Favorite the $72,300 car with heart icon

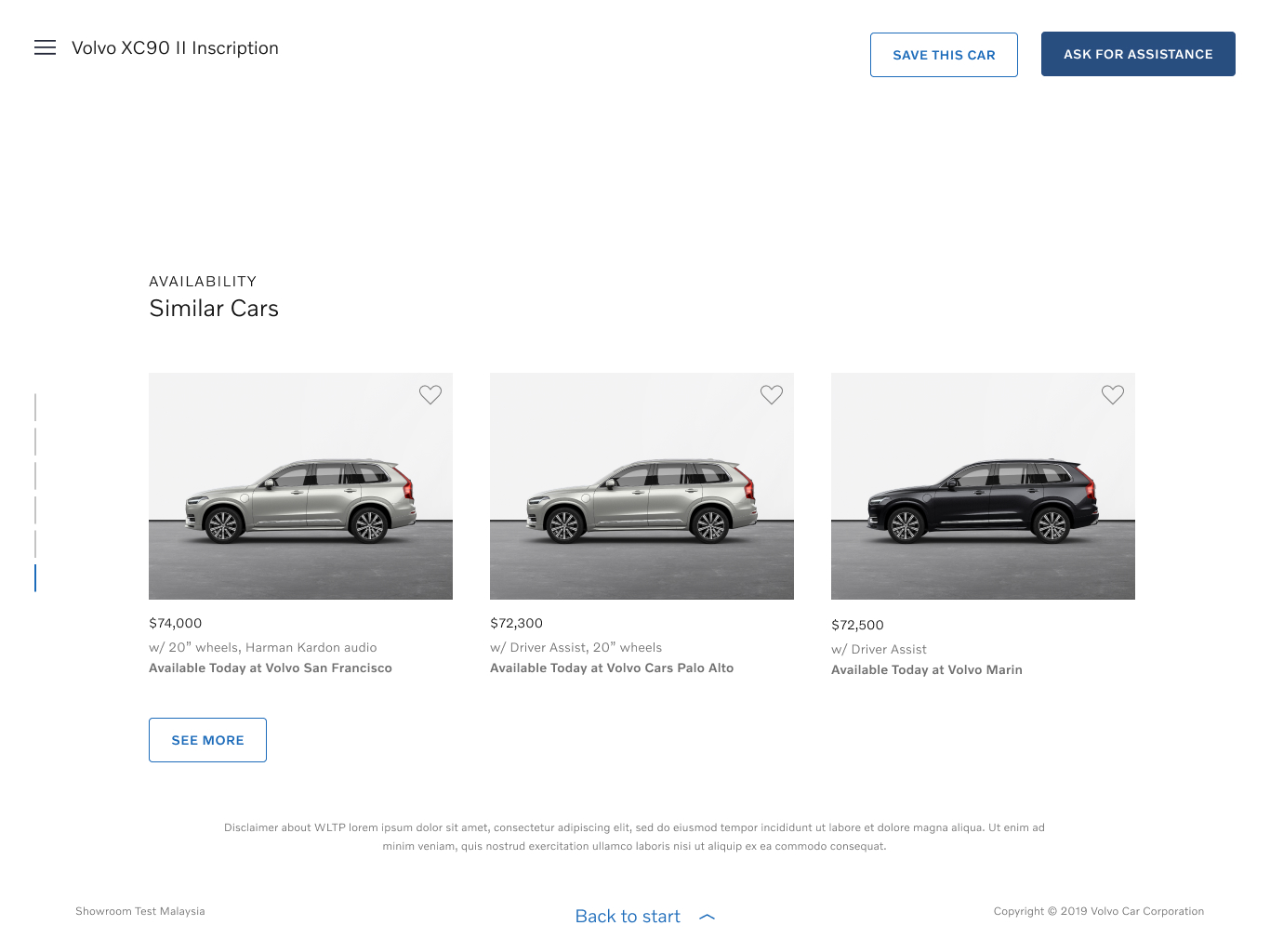[x=772, y=395]
